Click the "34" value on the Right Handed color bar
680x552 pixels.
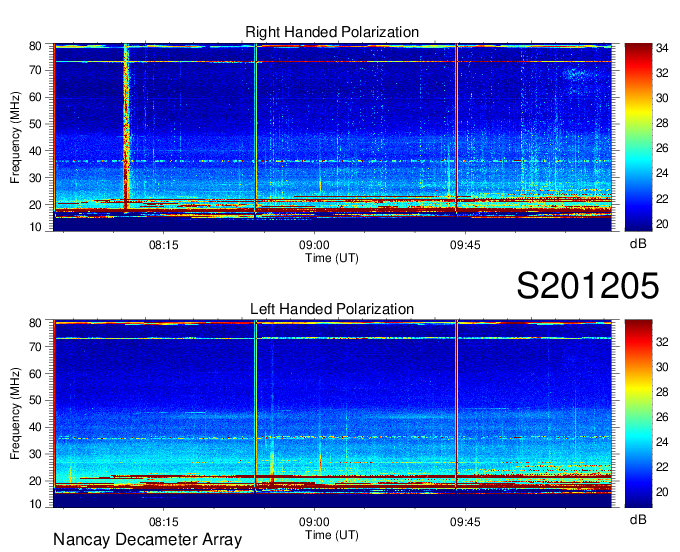point(662,48)
